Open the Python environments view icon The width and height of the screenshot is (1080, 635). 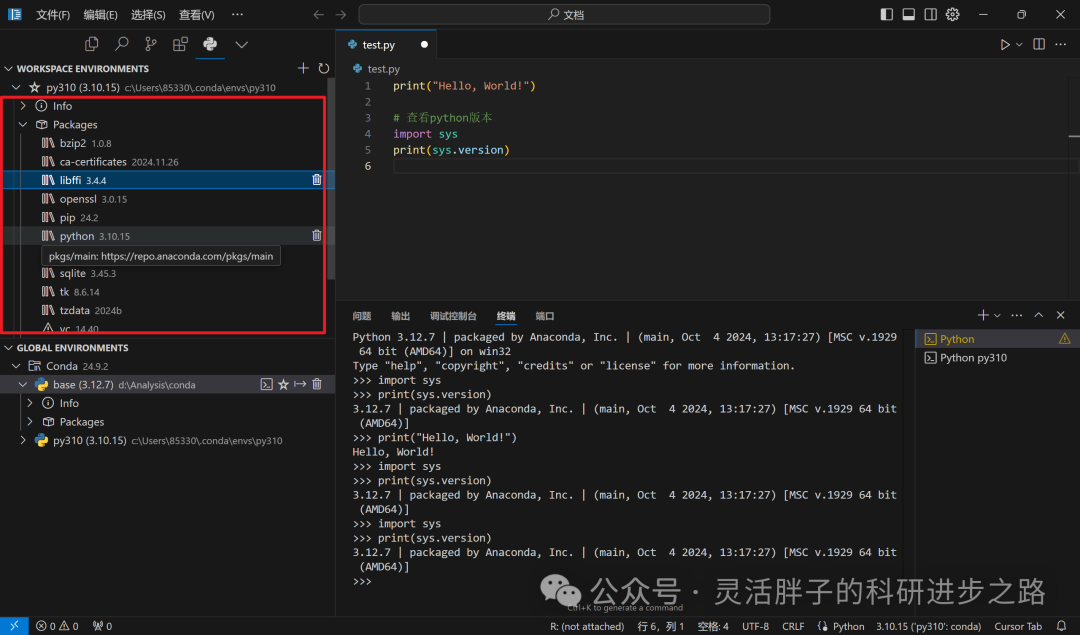210,44
